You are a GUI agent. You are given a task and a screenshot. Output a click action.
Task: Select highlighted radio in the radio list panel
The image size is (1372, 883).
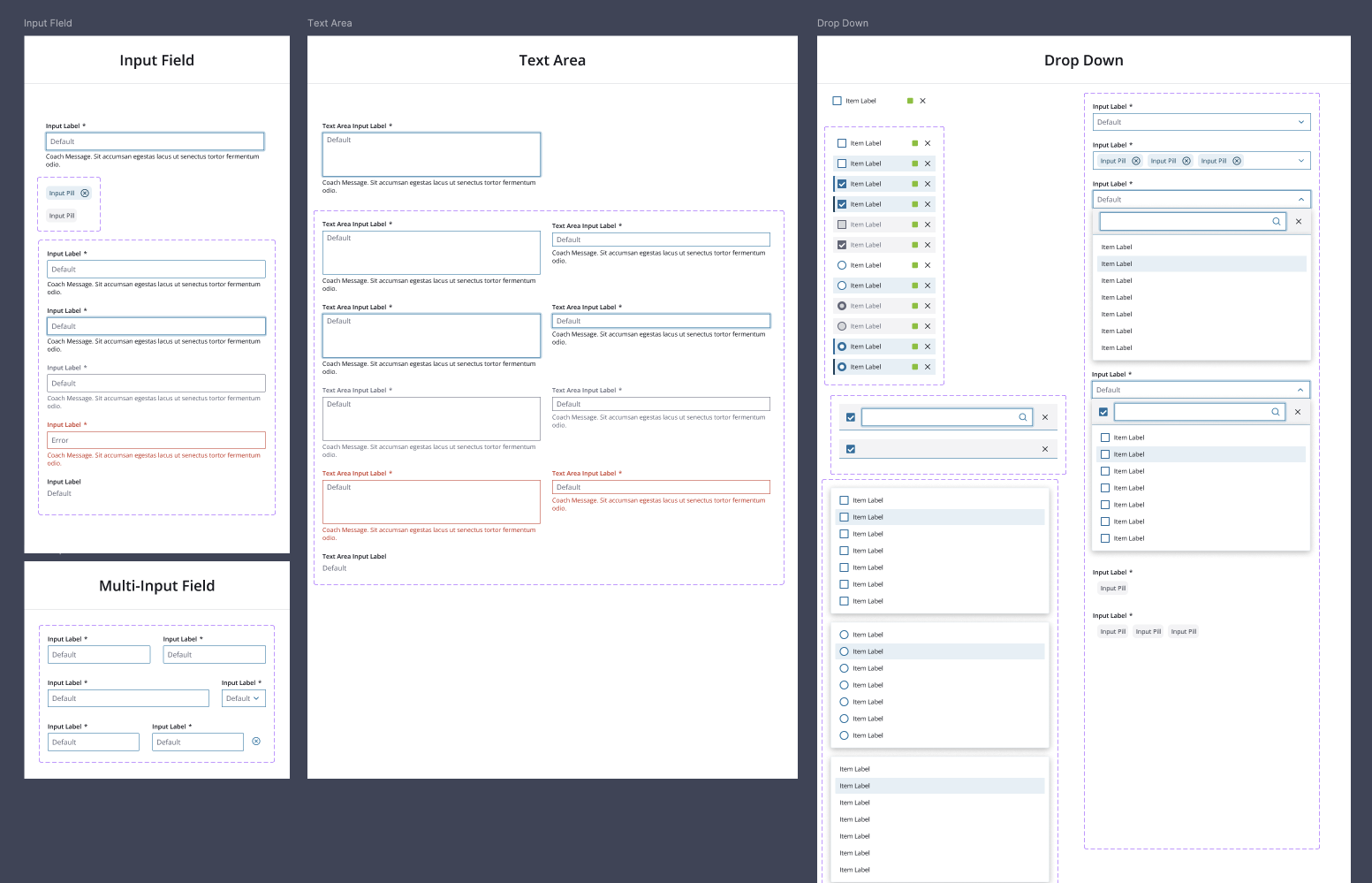[845, 651]
